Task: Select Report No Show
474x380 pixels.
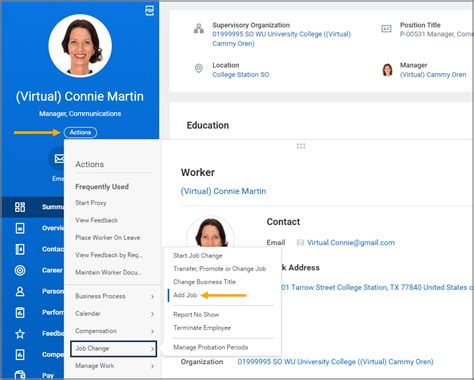Action: (x=196, y=315)
